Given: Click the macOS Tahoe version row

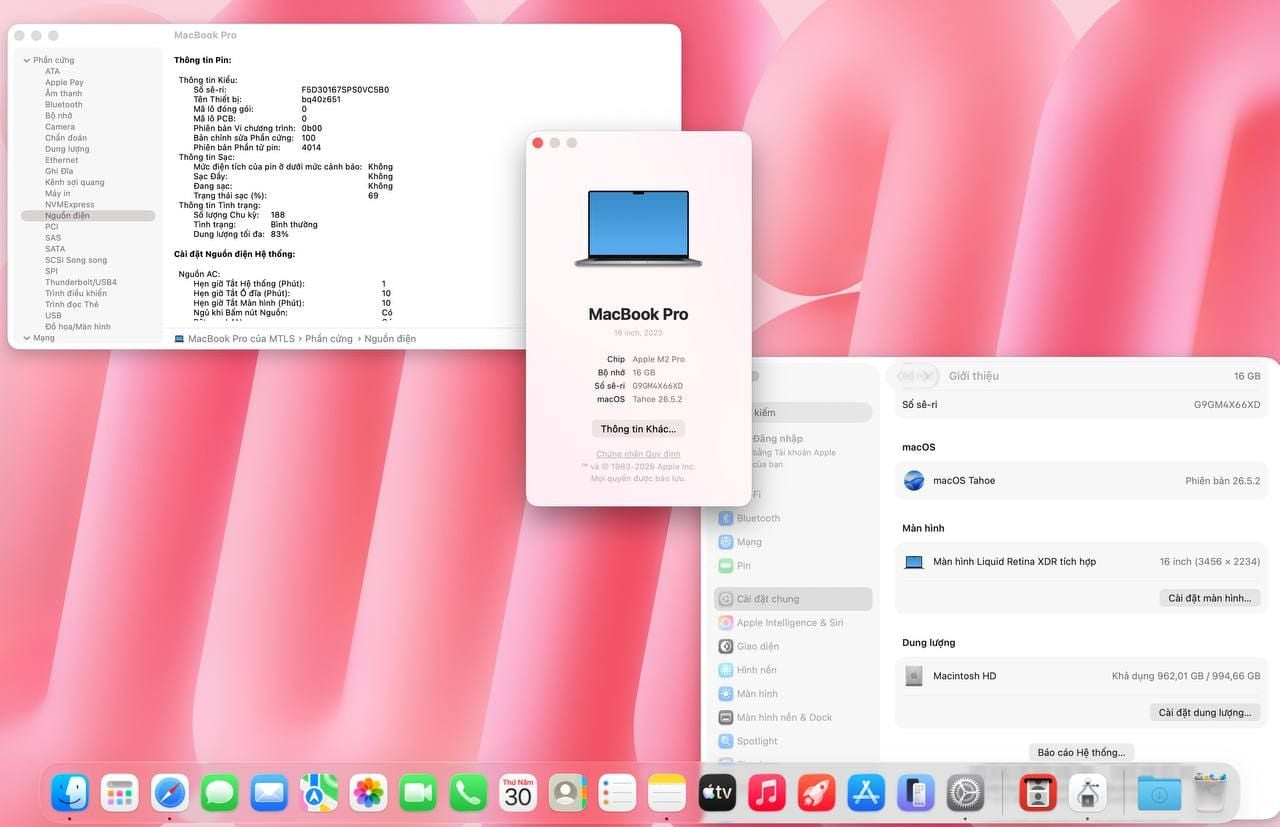Looking at the screenshot, I should point(1081,481).
